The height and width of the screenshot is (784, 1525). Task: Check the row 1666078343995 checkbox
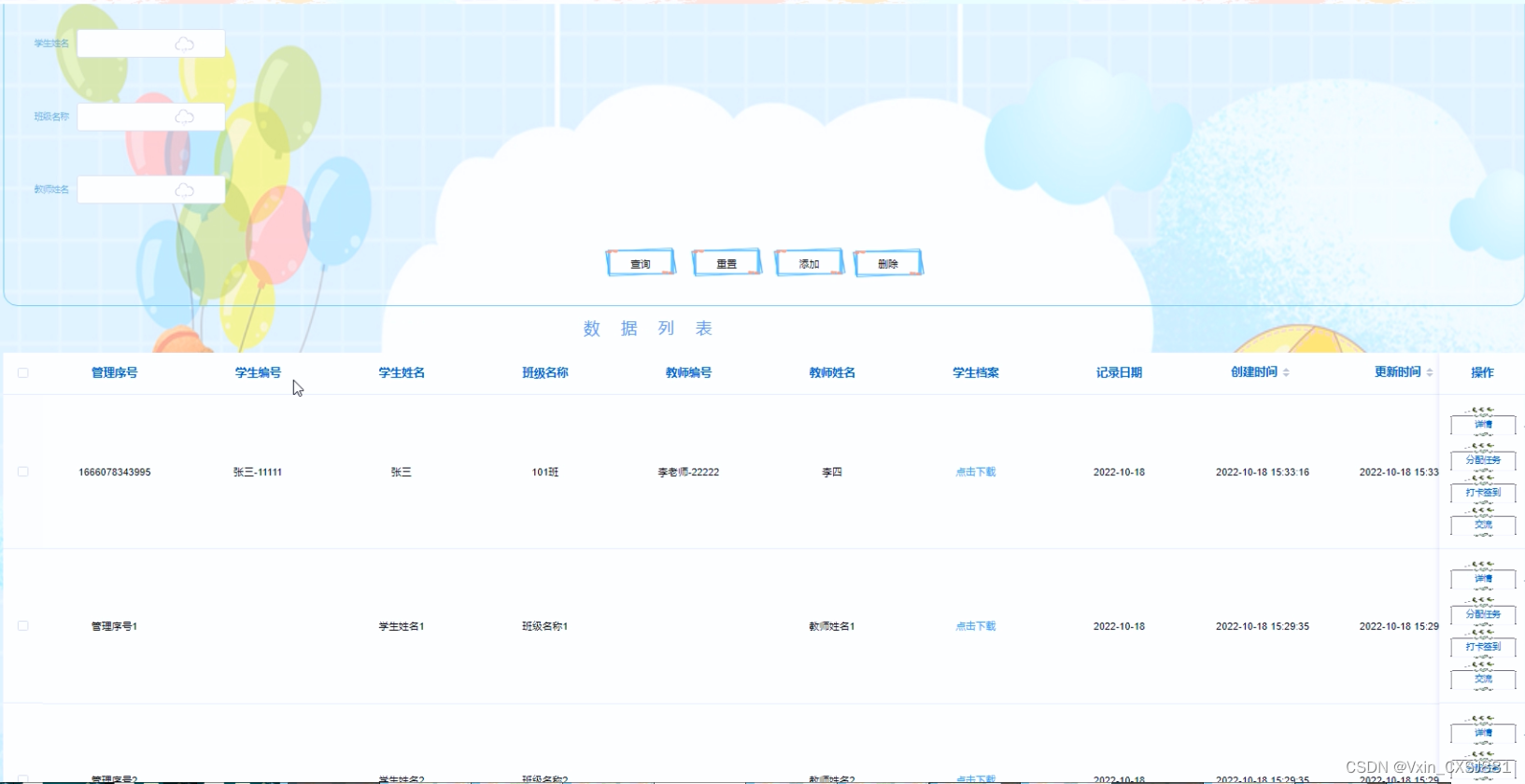(x=23, y=472)
